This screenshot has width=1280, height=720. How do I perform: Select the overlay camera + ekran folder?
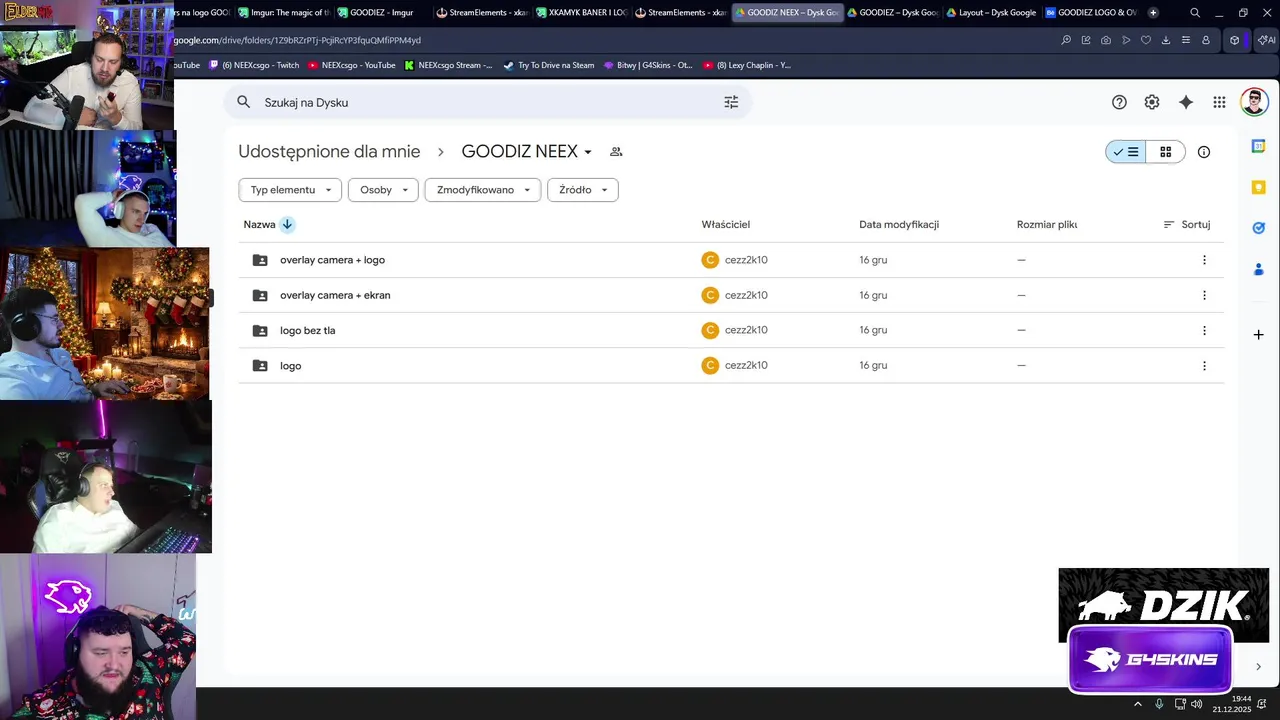[731, 295]
